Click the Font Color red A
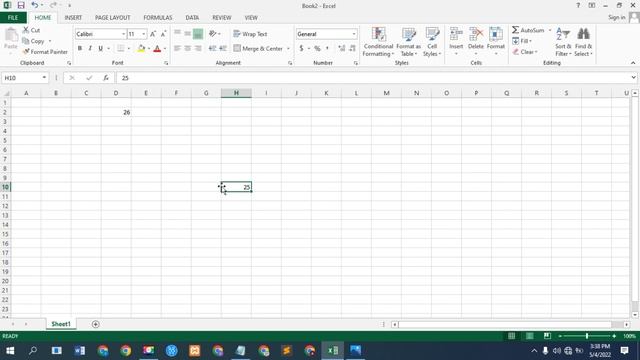This screenshot has height=360, width=640. 157,49
